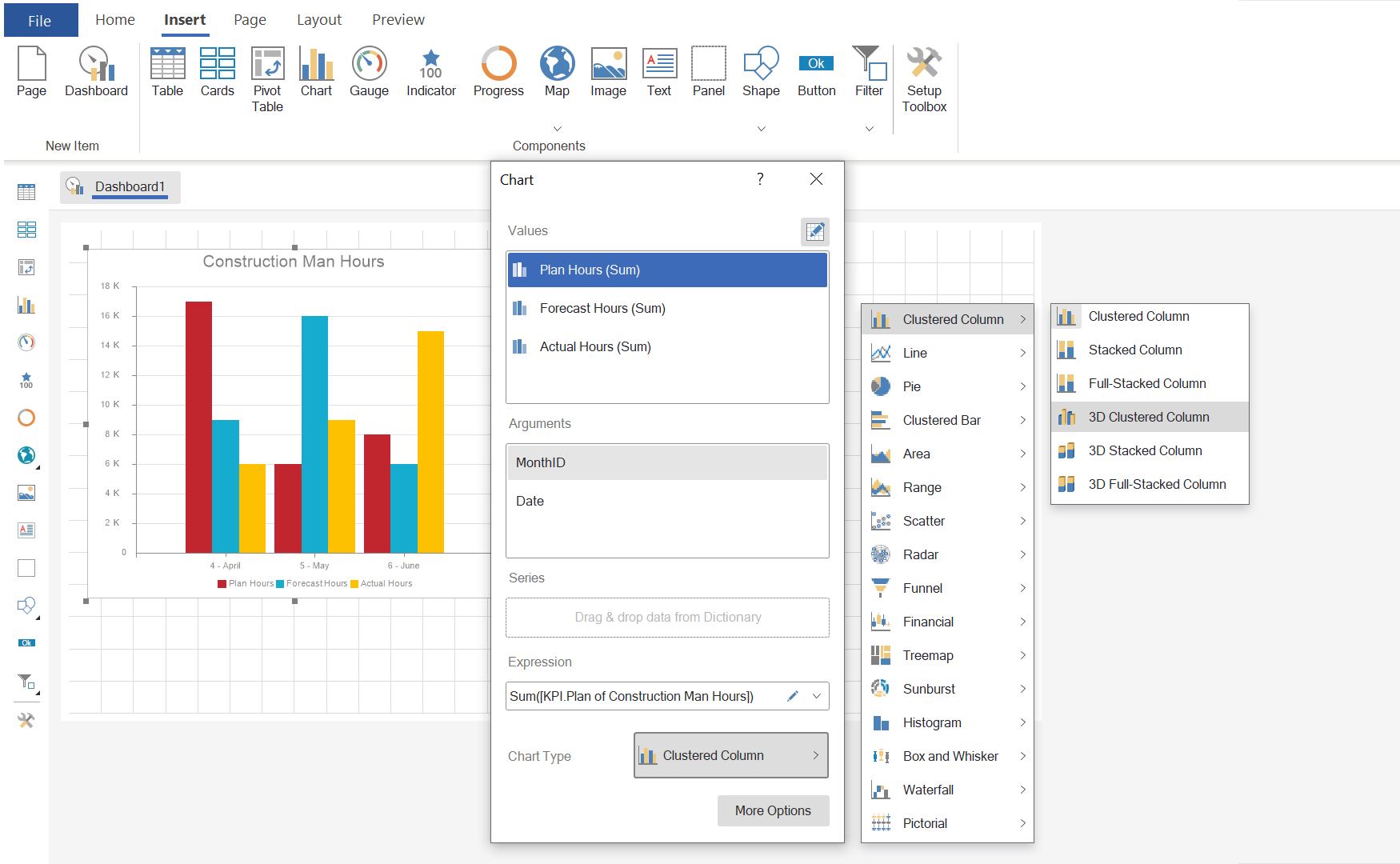Viewport: 1400px width, 864px height.
Task: Open the Values edit pencil icon
Action: pos(815,231)
